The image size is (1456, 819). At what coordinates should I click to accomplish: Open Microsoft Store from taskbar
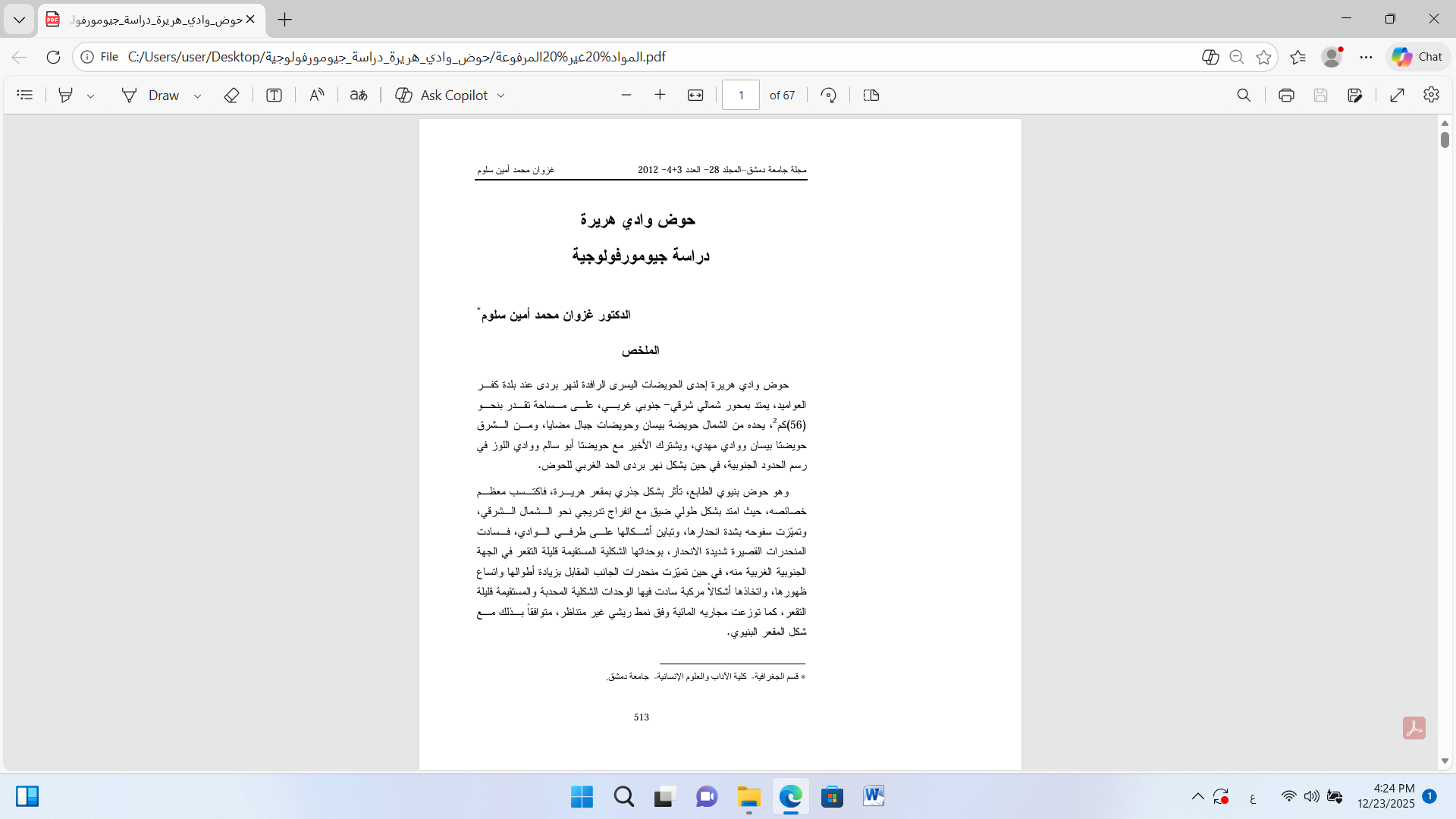pos(832,796)
